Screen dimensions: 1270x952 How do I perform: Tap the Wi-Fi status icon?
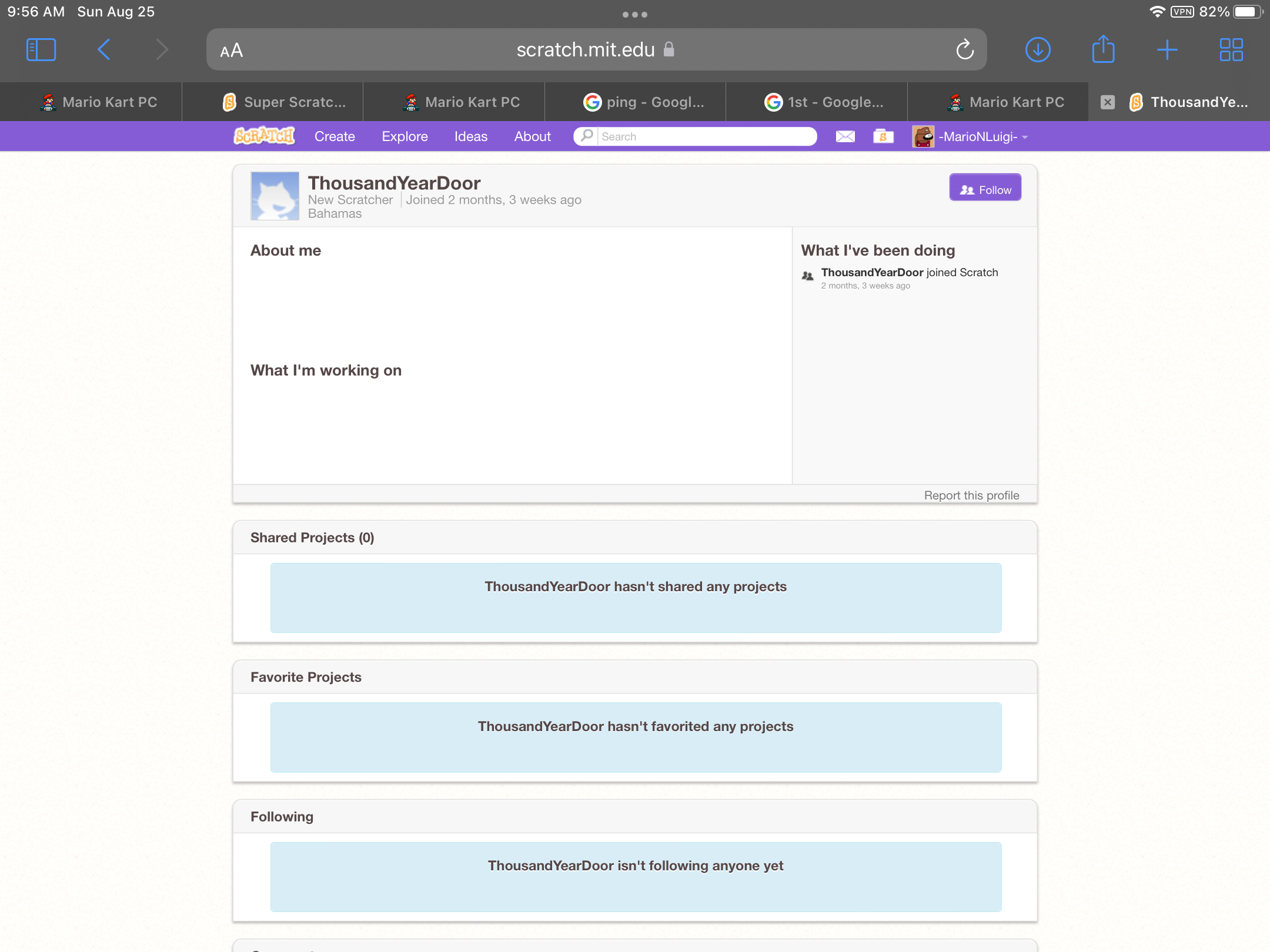click(1157, 12)
